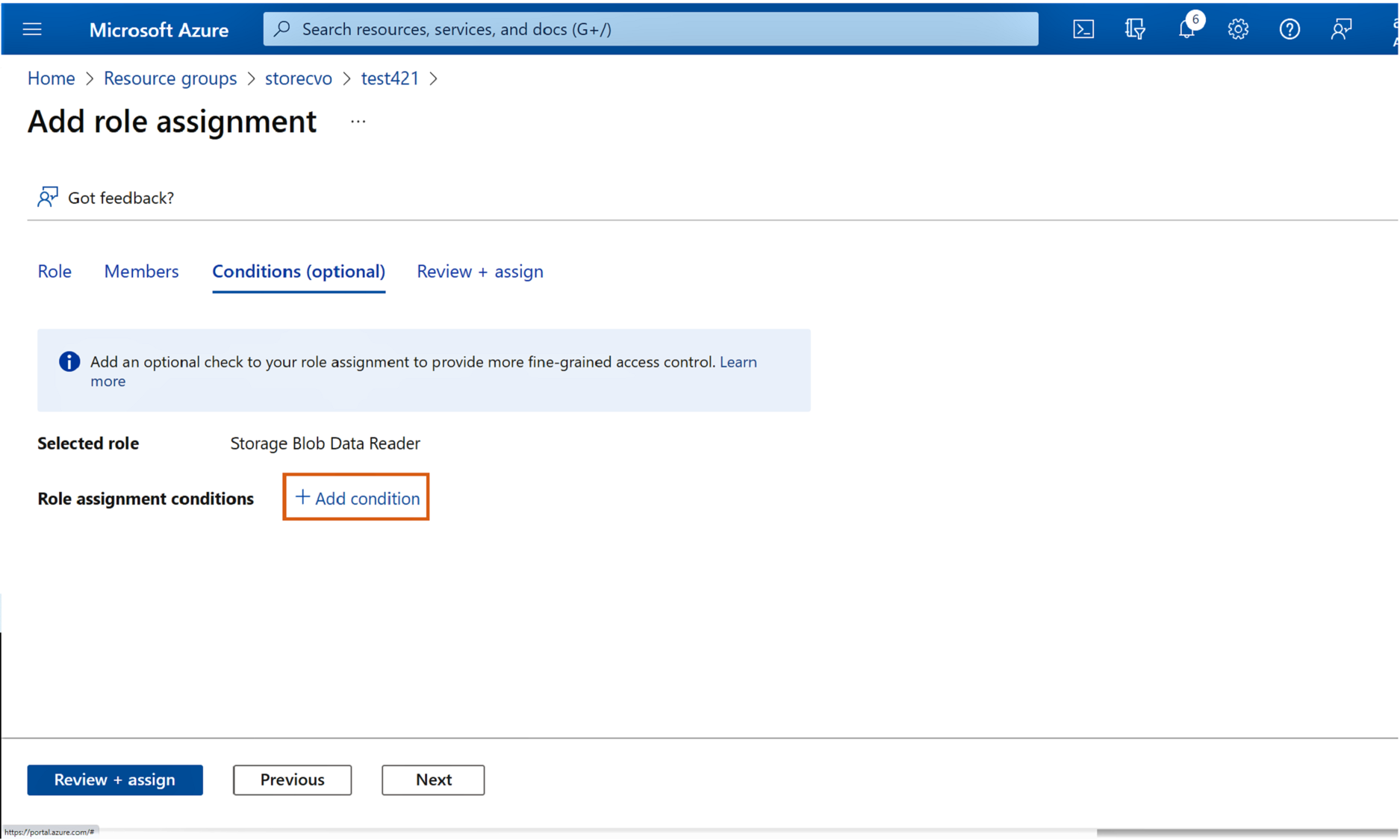
Task: Open the hamburger portal menu
Action: 32,29
